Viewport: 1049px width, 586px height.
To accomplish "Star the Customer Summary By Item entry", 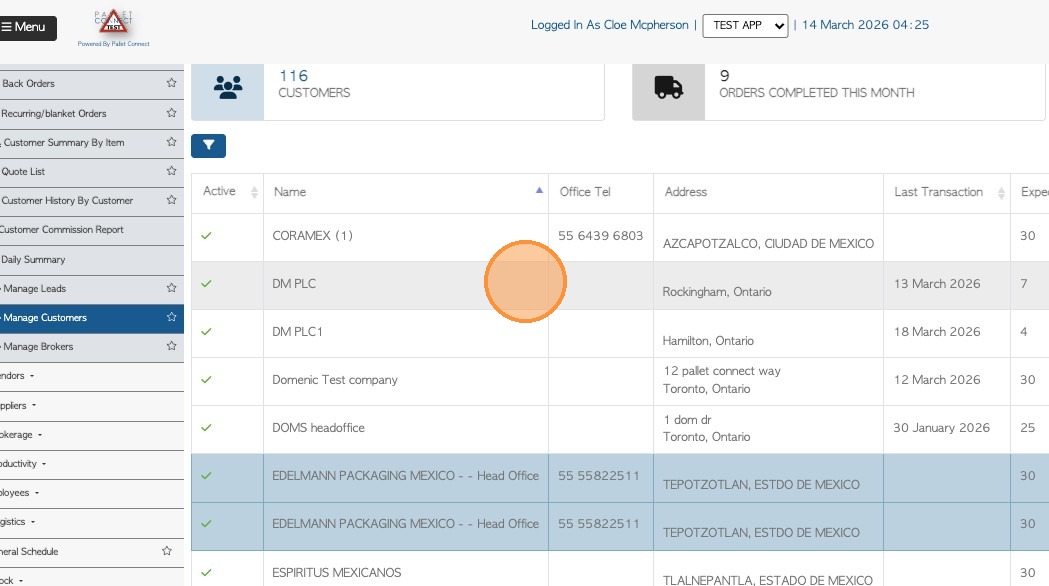I will [x=171, y=142].
